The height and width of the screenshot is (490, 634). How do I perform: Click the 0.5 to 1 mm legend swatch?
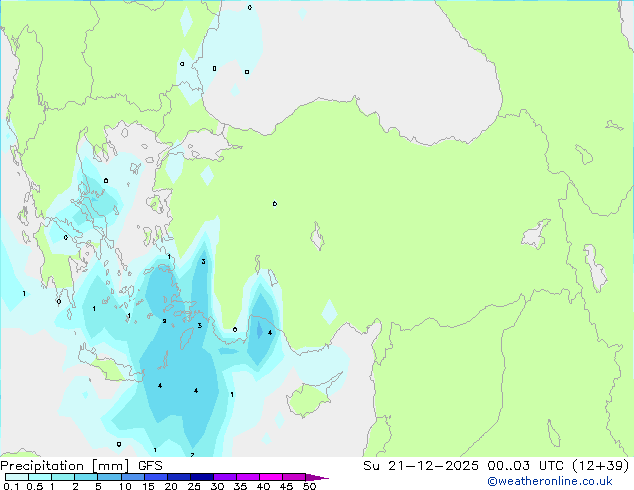tap(40, 477)
